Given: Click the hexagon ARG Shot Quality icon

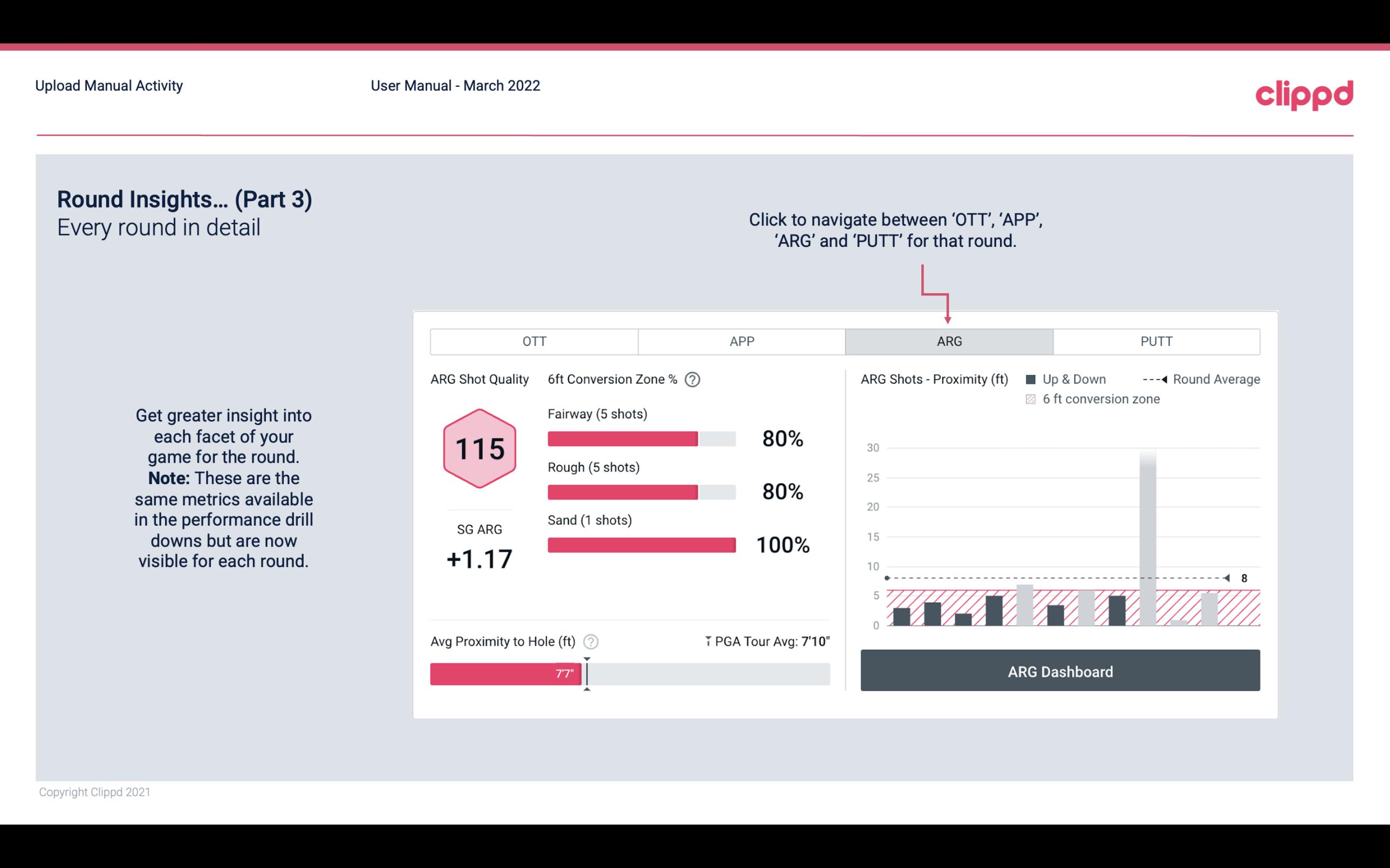Looking at the screenshot, I should click(x=478, y=449).
